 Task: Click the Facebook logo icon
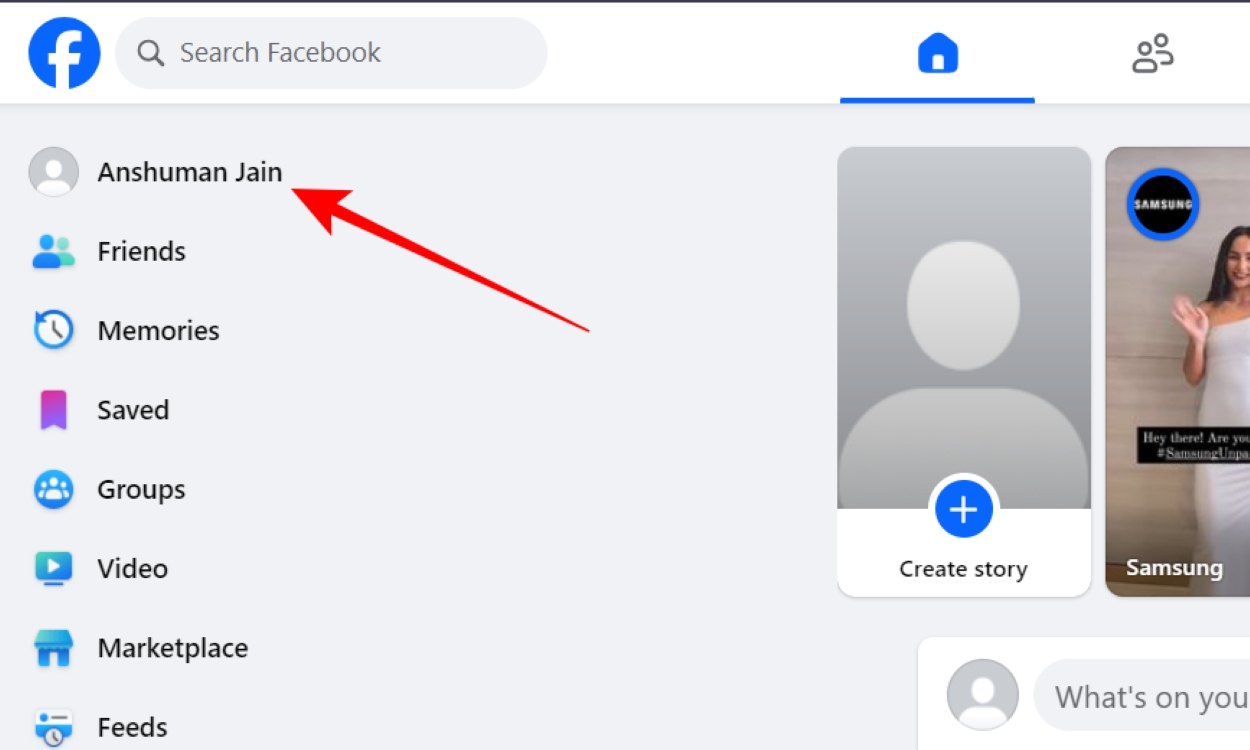[64, 53]
